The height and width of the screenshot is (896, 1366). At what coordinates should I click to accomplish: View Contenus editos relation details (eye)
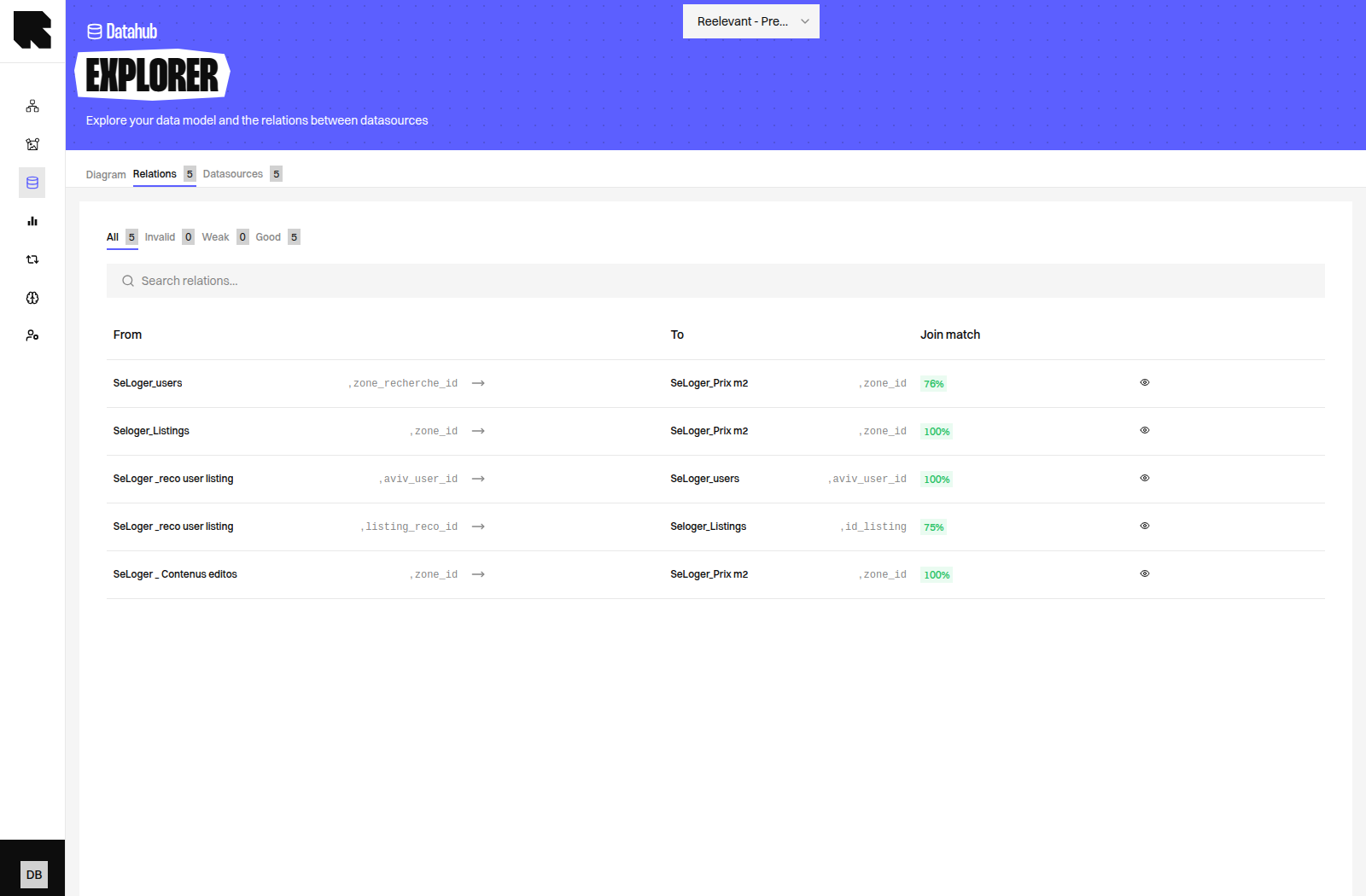click(x=1145, y=573)
